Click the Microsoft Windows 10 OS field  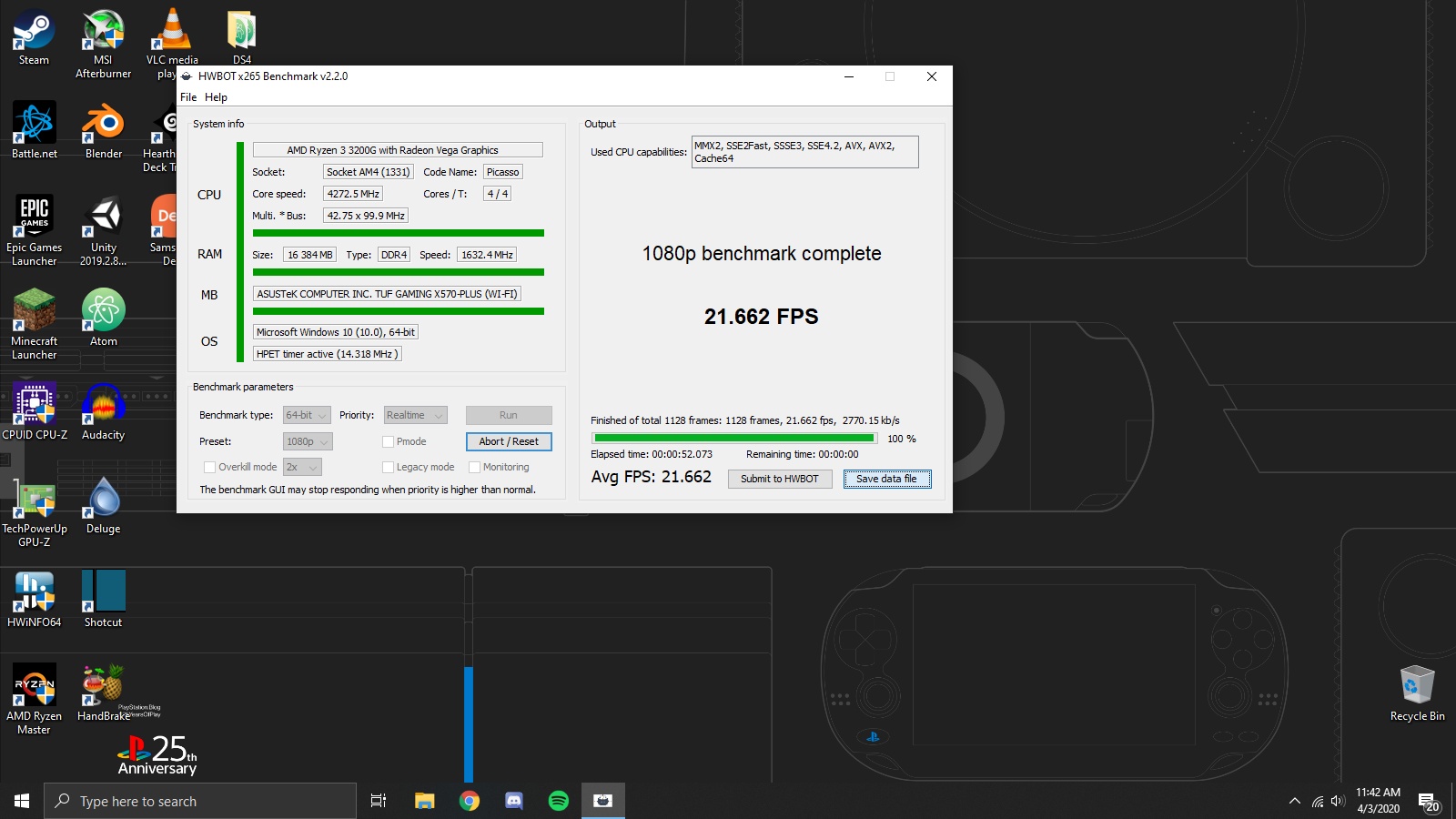coord(336,332)
